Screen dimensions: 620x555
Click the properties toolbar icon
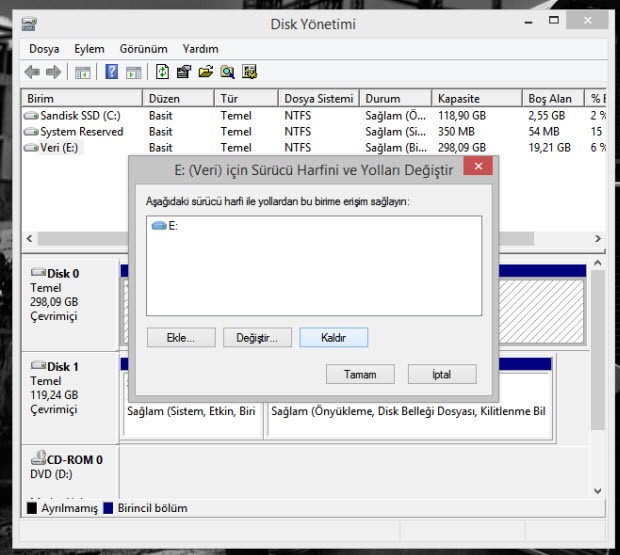point(184,72)
